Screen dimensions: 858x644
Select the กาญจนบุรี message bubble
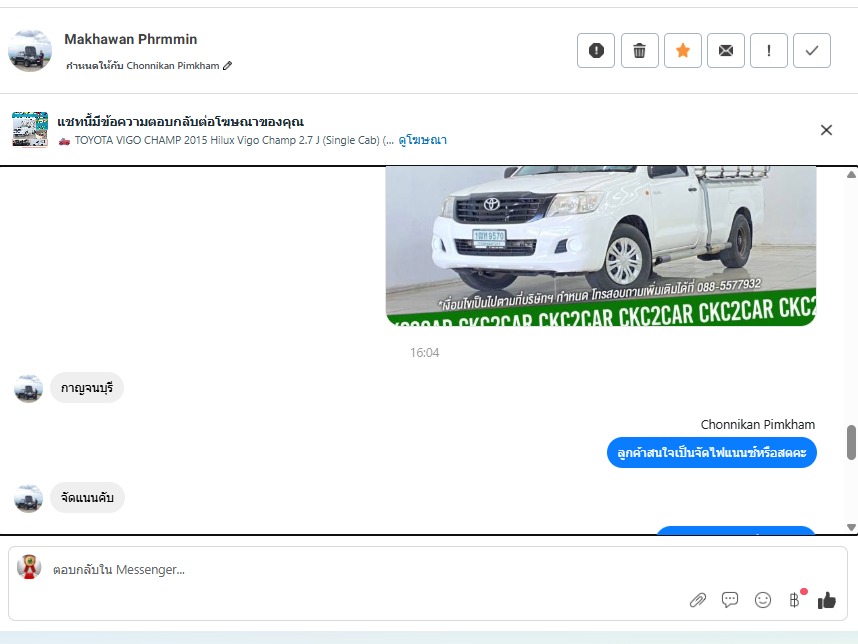[x=87, y=388]
